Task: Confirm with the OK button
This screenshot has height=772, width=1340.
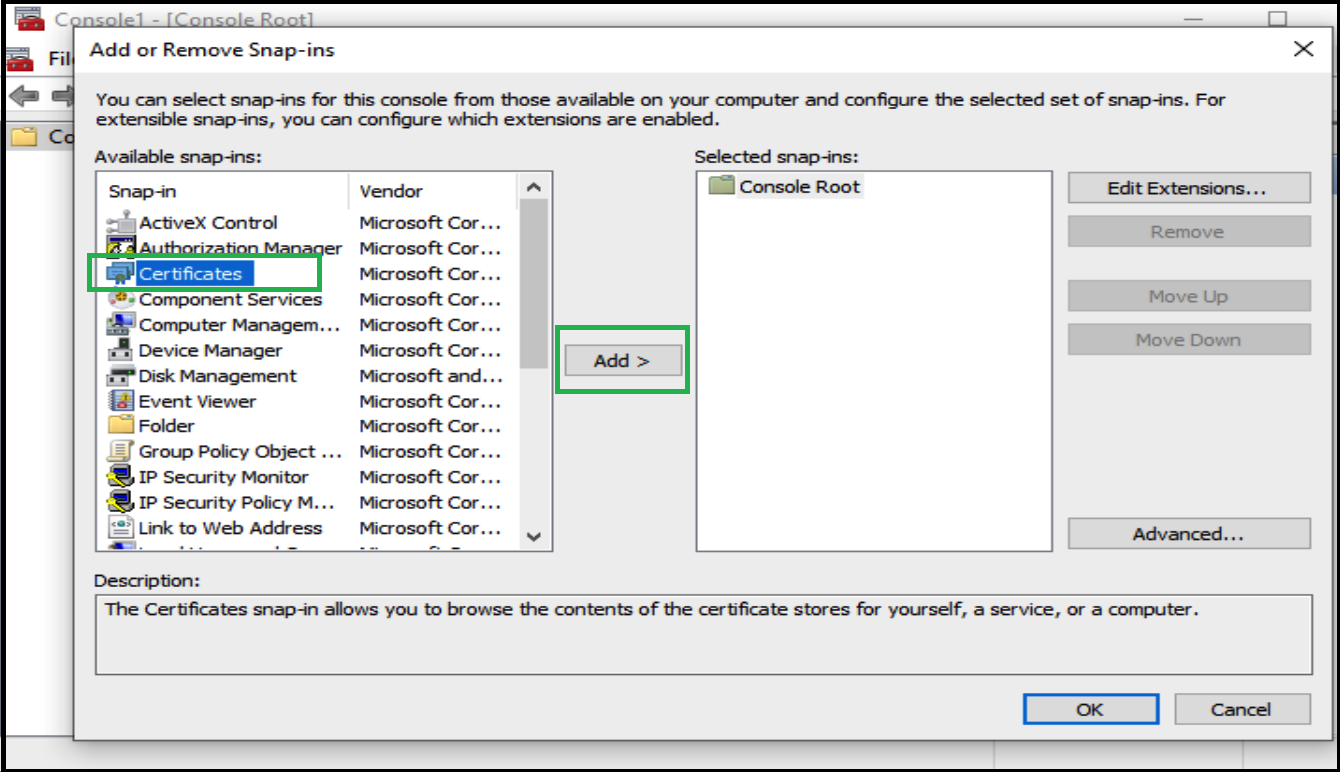Action: coord(1089,709)
